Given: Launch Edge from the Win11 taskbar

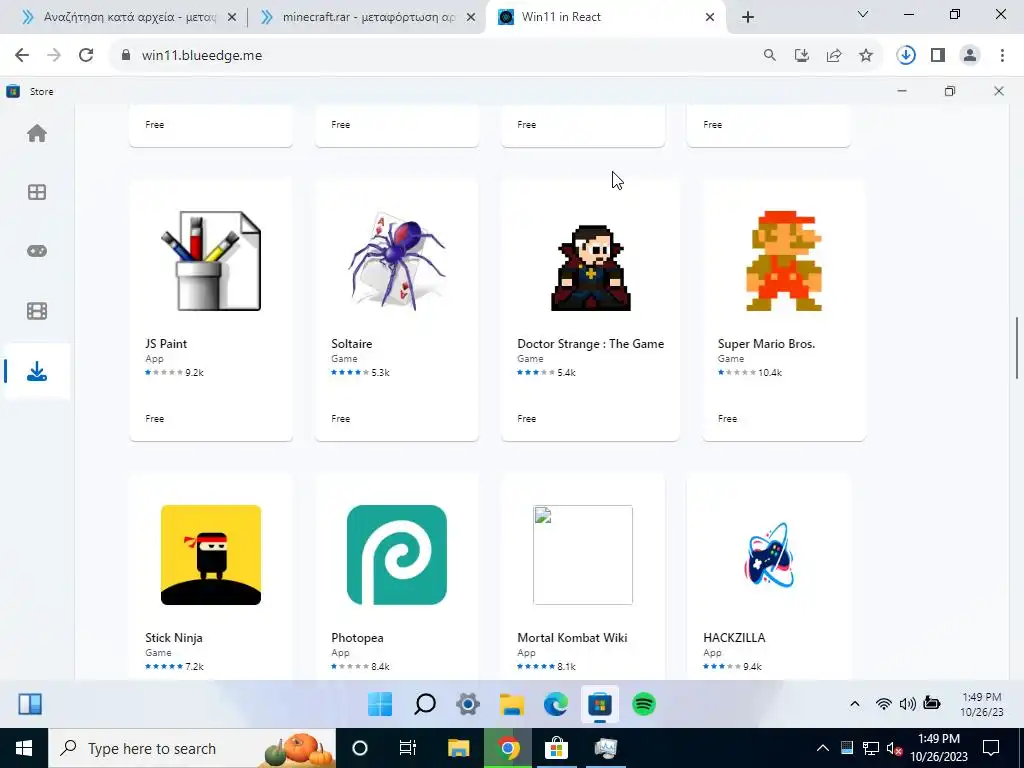Looking at the screenshot, I should pyautogui.click(x=556, y=704).
